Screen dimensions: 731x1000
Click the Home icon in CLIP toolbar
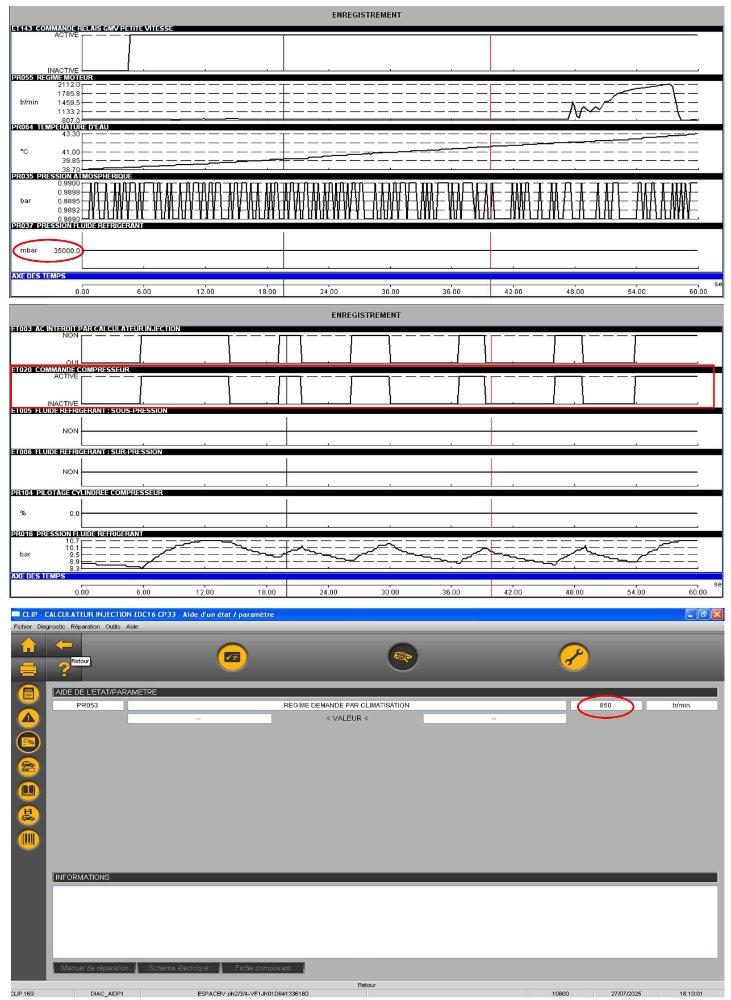28,645
